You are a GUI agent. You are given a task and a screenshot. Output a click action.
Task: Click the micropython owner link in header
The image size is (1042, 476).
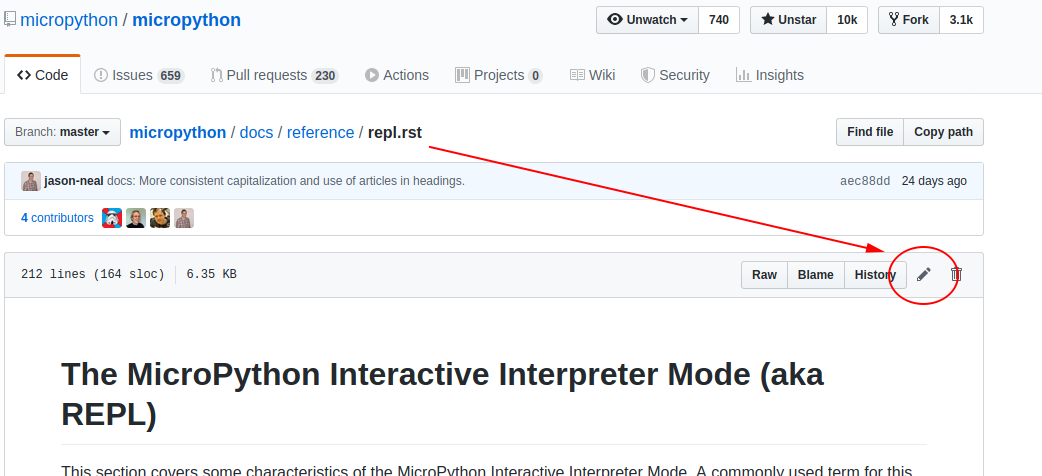[68, 19]
